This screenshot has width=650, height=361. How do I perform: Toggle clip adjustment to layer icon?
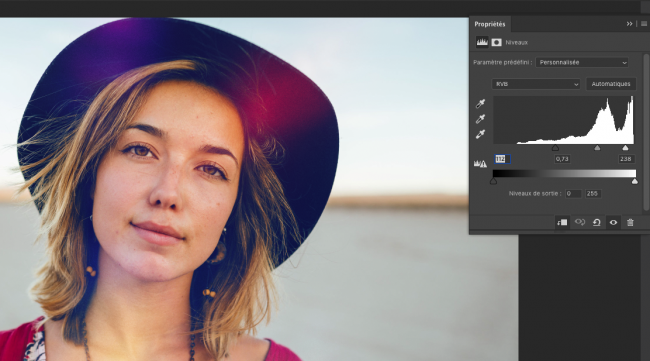click(x=562, y=223)
